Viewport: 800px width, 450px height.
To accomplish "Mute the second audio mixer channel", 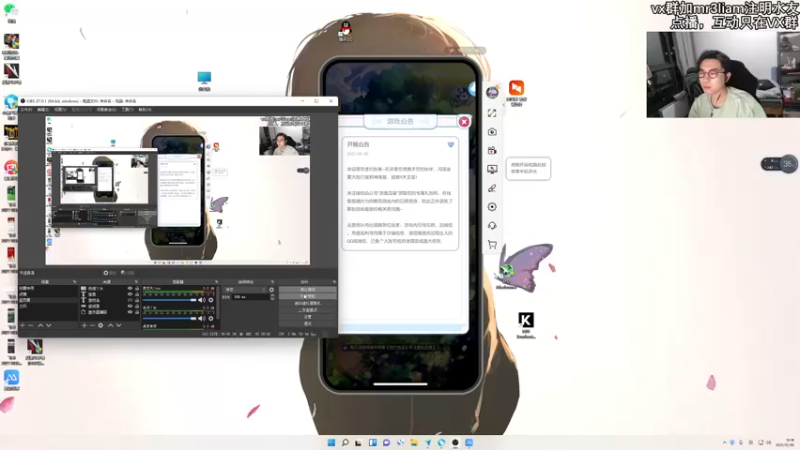I will [201, 318].
